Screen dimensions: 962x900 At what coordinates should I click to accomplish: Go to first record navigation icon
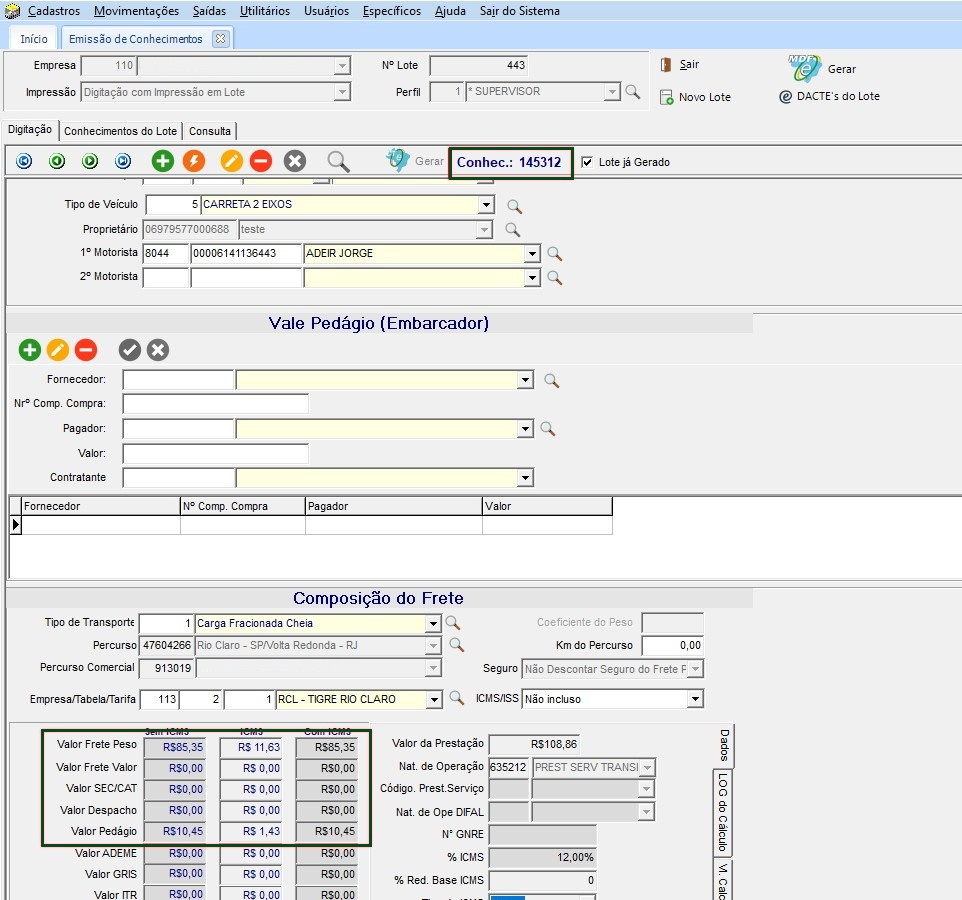pyautogui.click(x=24, y=161)
